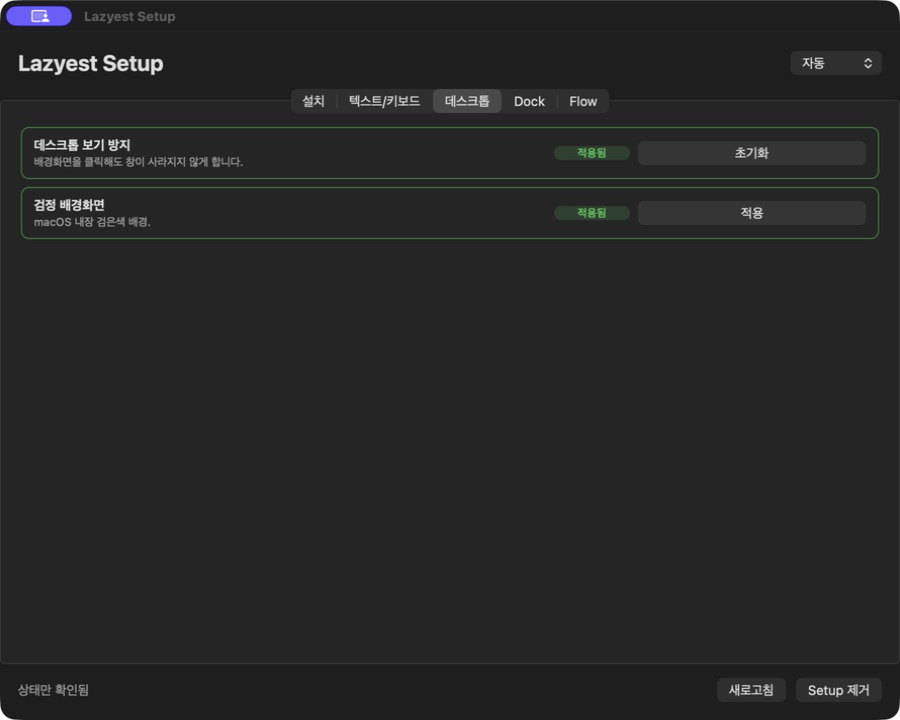
Task: Click the description 'macOS 내장 검은색 배경.'
Action: [92, 222]
